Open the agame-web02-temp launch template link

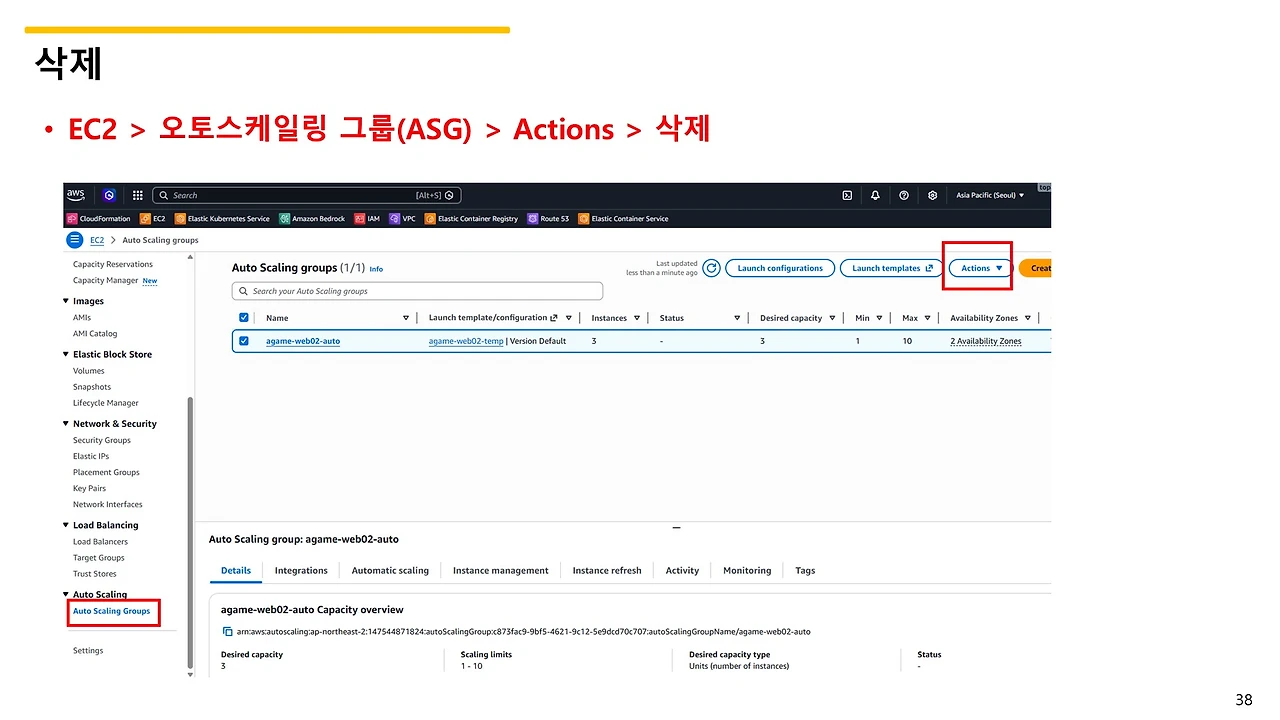(466, 341)
